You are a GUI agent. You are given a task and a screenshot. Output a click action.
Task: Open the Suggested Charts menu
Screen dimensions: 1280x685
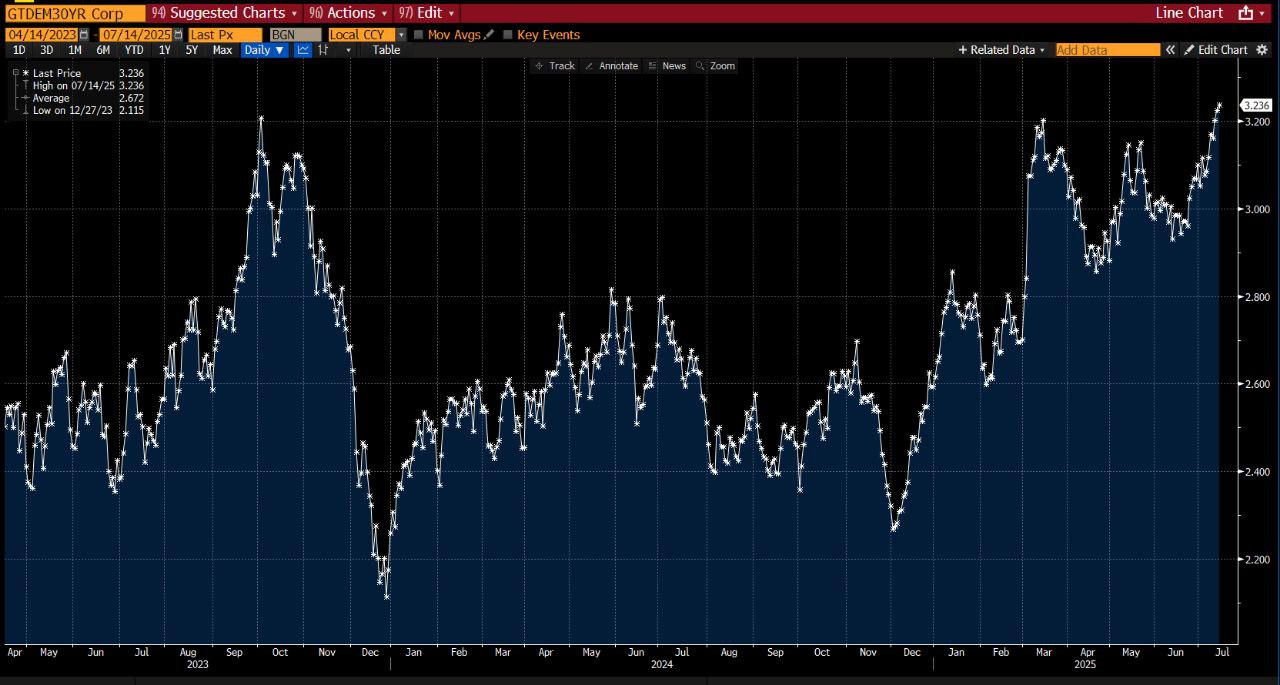click(226, 13)
